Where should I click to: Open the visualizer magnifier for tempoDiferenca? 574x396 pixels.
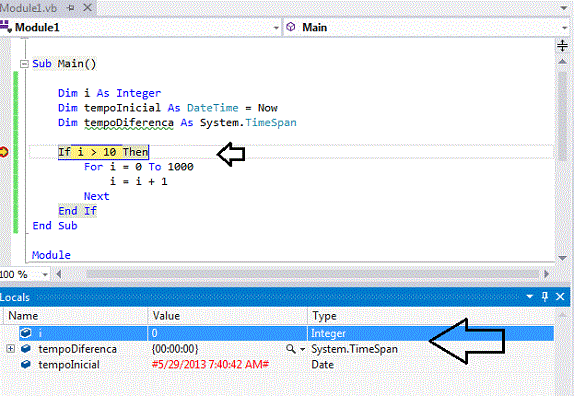tap(291, 349)
